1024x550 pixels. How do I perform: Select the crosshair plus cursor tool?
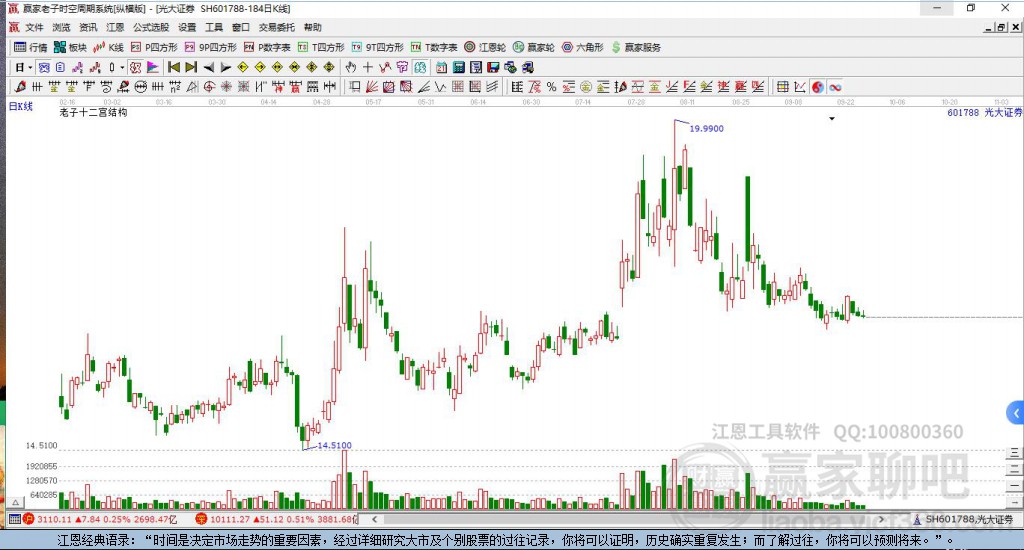click(368, 67)
